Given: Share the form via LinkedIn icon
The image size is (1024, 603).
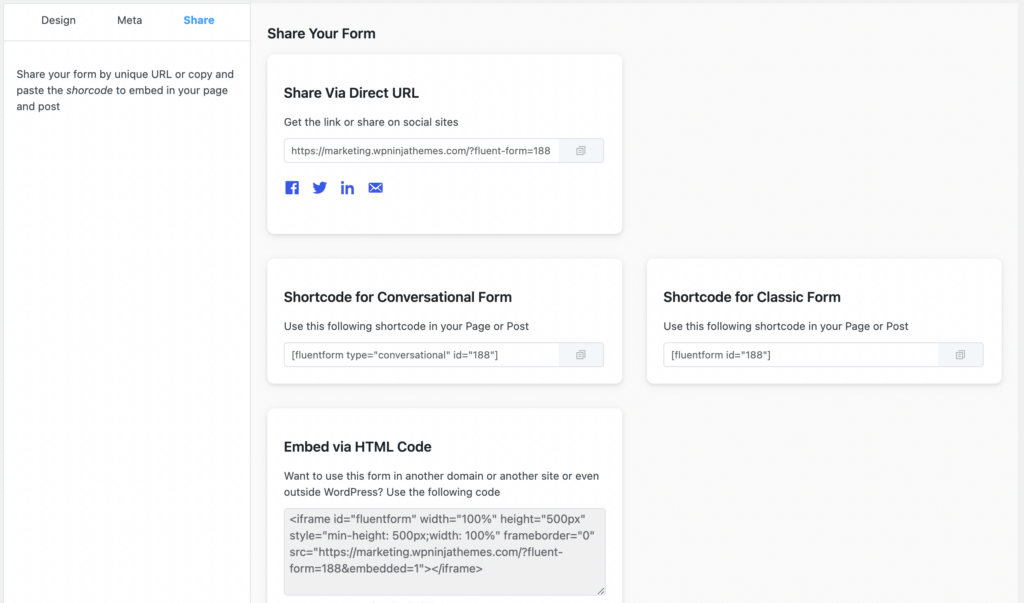Looking at the screenshot, I should [347, 188].
